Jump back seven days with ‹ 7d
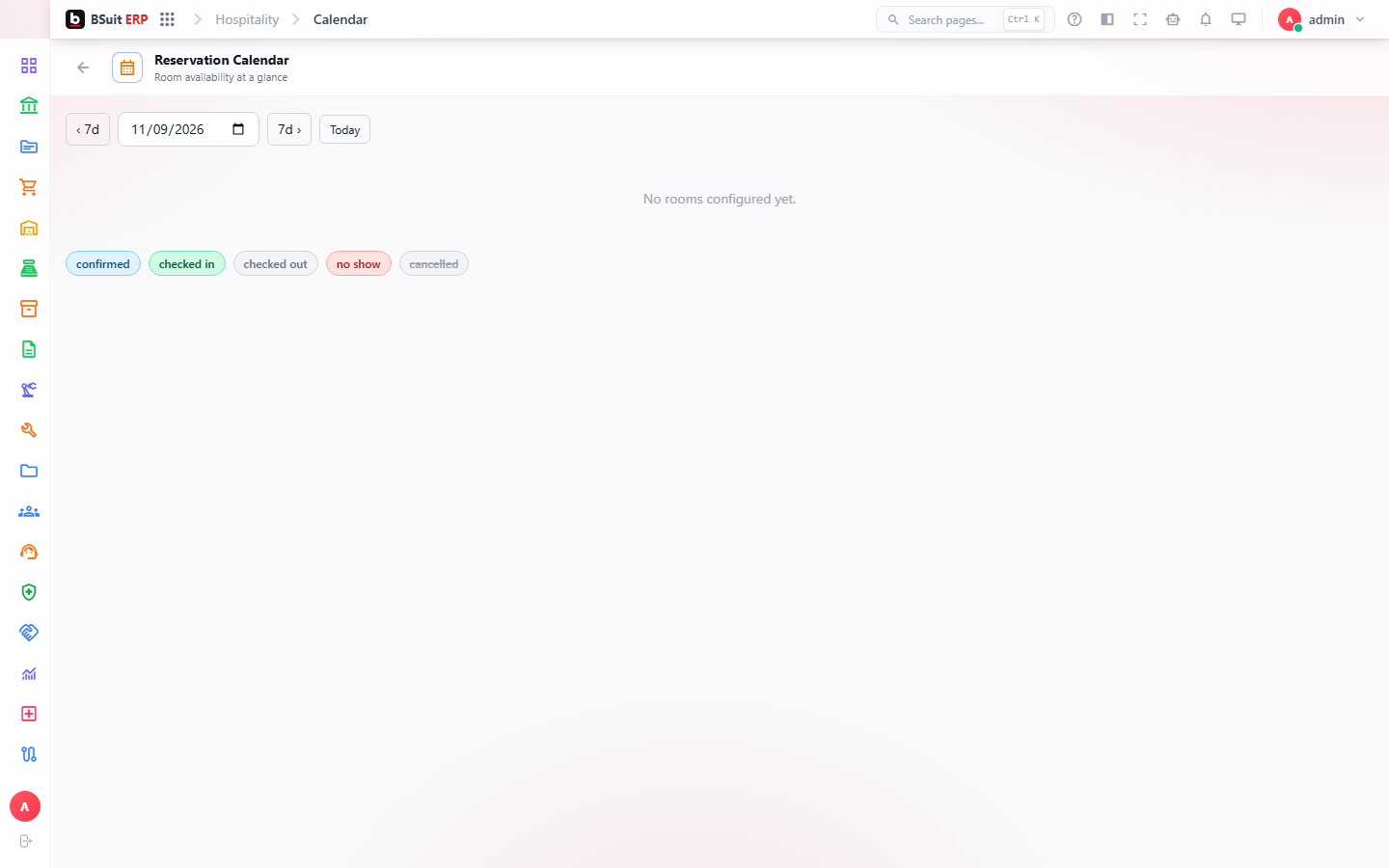1389x868 pixels. pos(88,129)
